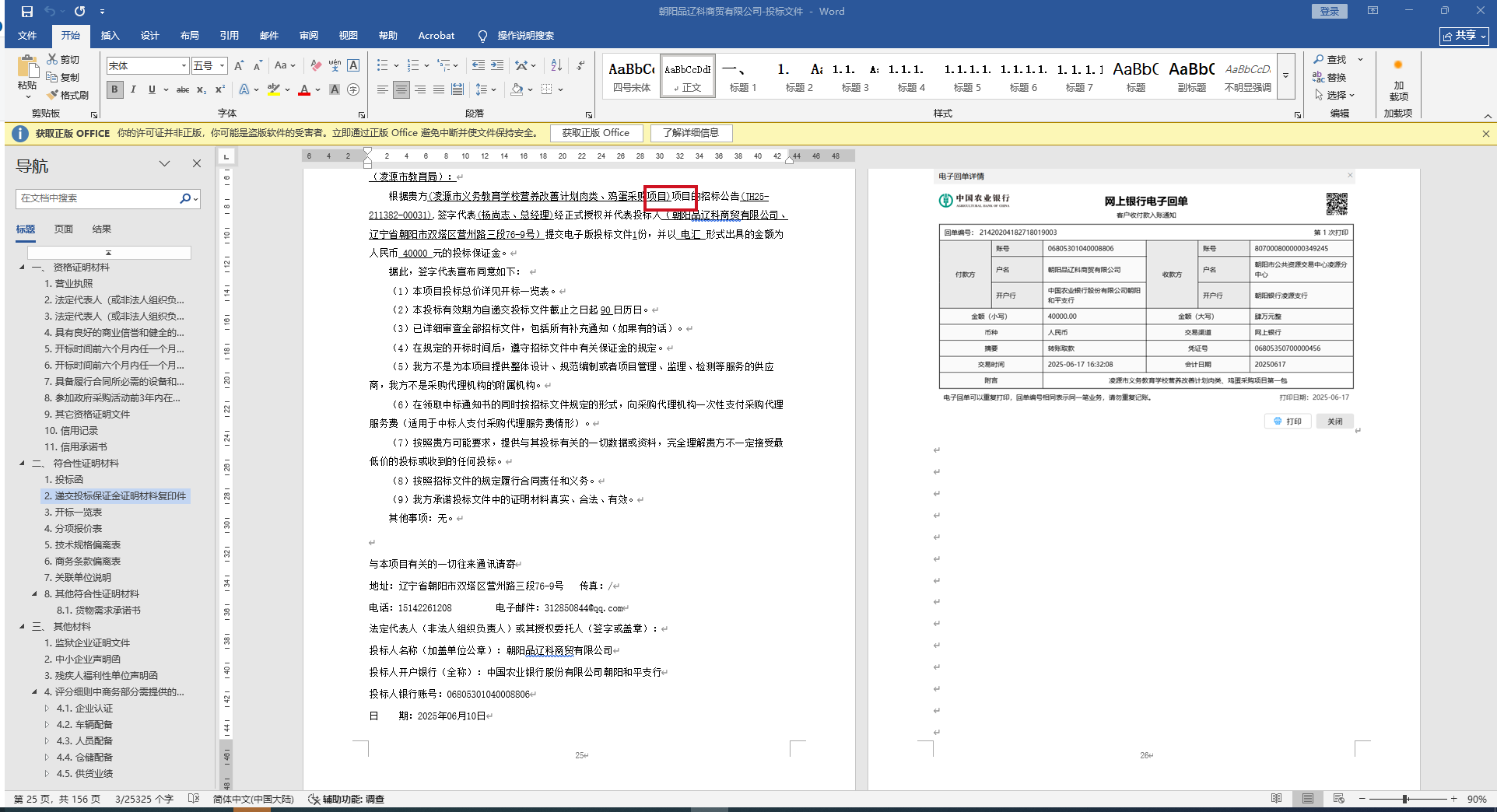This screenshot has height=812, width=1497.
Task: Switch navigation pane to the 页面 tab
Action: click(x=64, y=229)
